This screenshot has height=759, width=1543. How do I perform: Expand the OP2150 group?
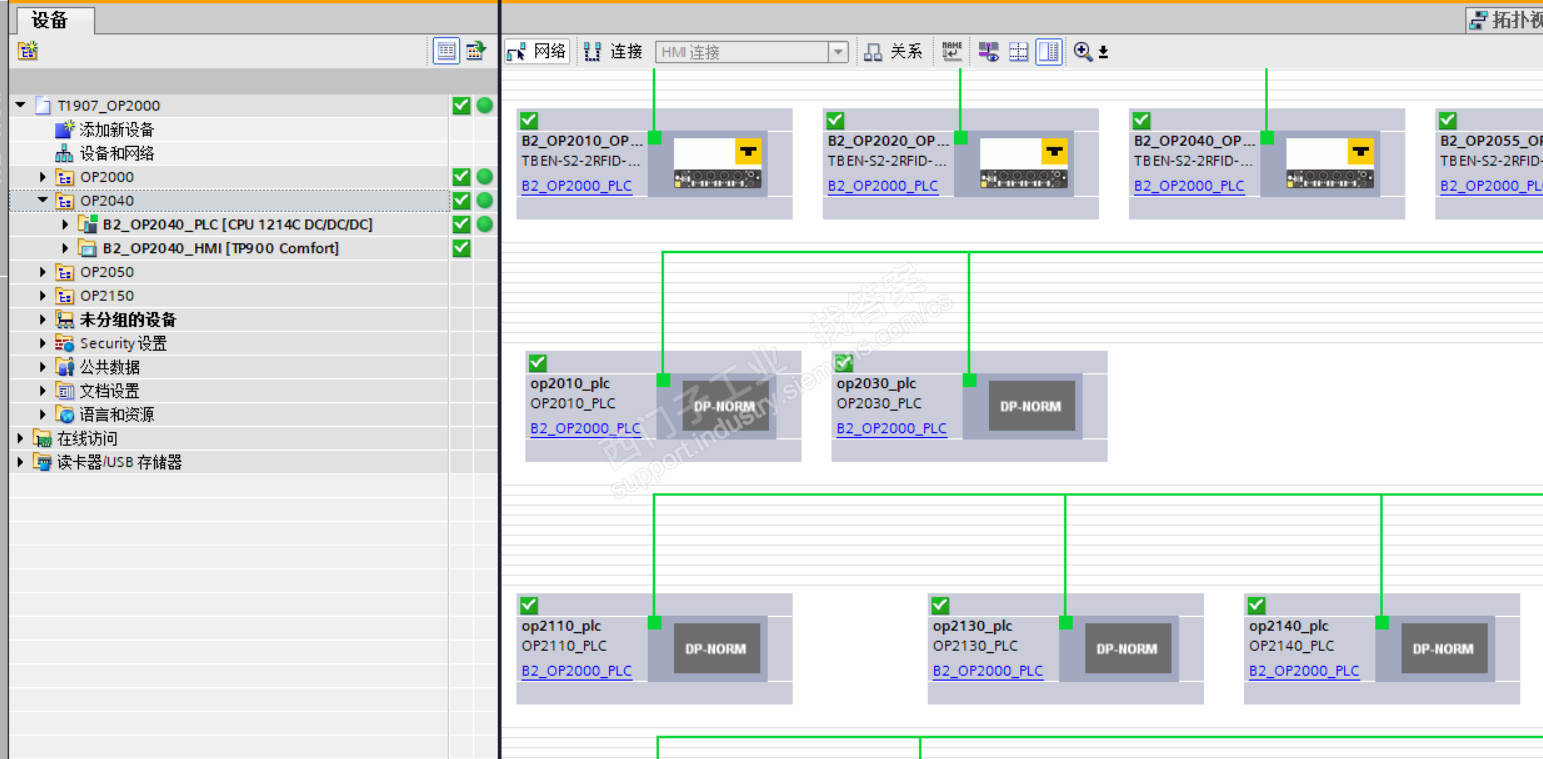coord(43,296)
